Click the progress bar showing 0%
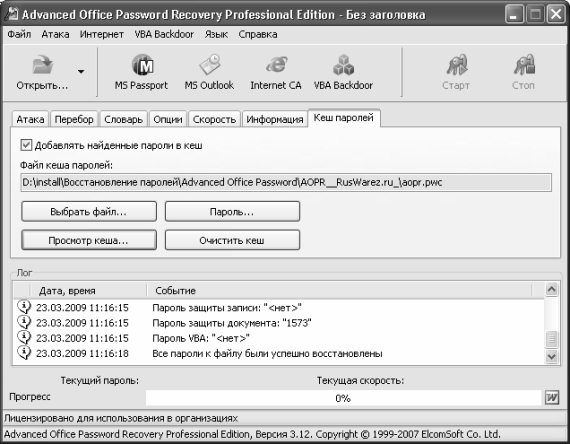The width and height of the screenshot is (570, 444). click(x=343, y=398)
